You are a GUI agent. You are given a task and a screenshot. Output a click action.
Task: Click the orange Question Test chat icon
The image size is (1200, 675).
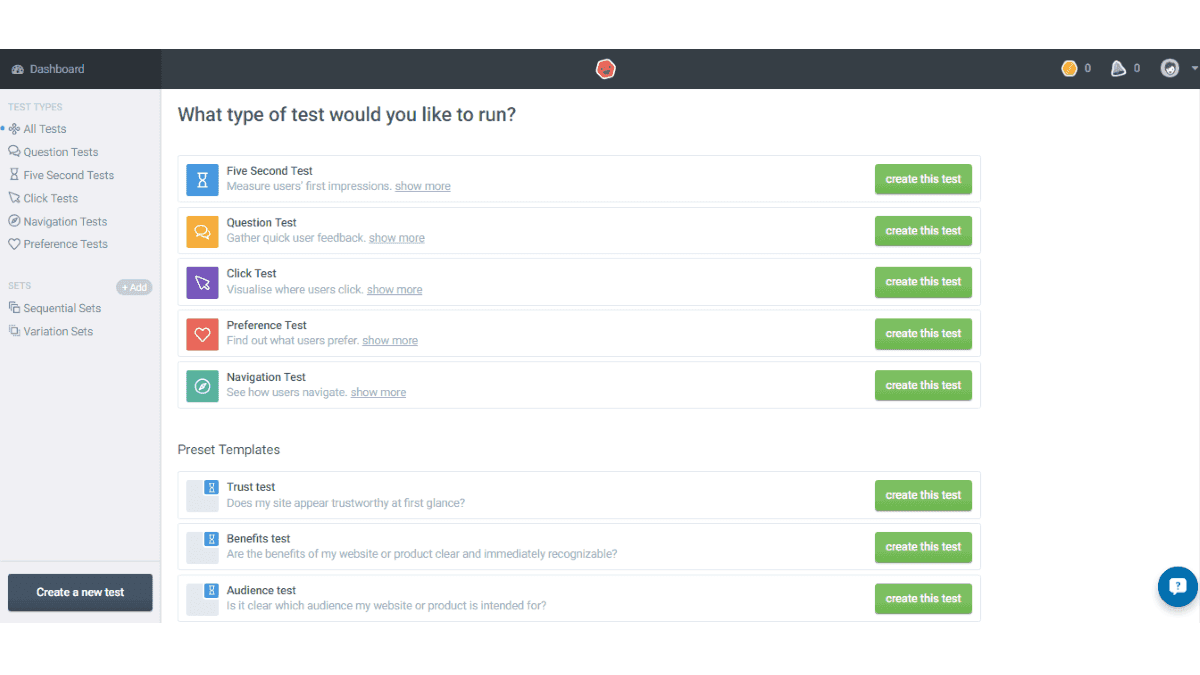[x=202, y=231]
